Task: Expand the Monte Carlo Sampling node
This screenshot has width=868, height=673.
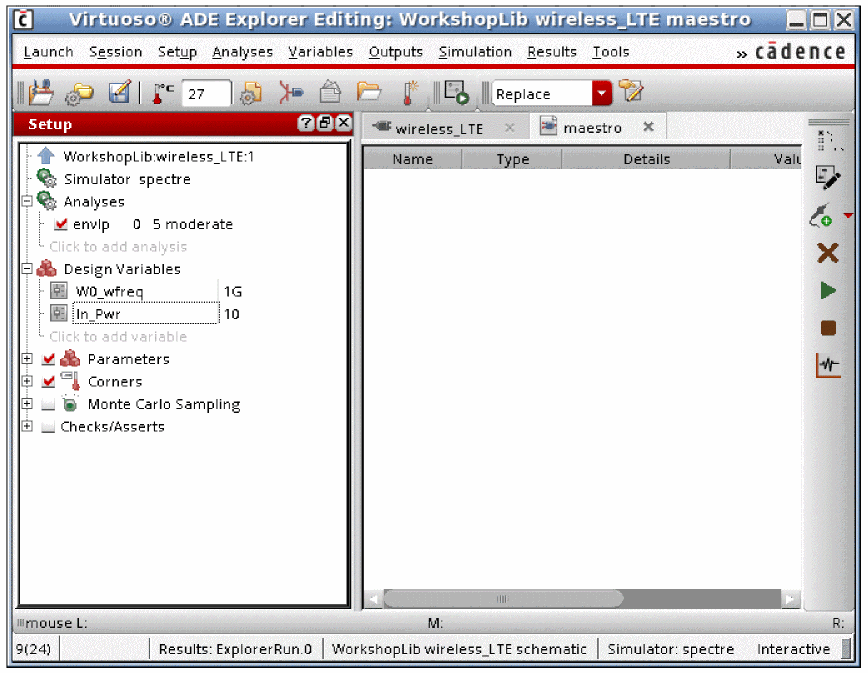Action: pyautogui.click(x=27, y=403)
